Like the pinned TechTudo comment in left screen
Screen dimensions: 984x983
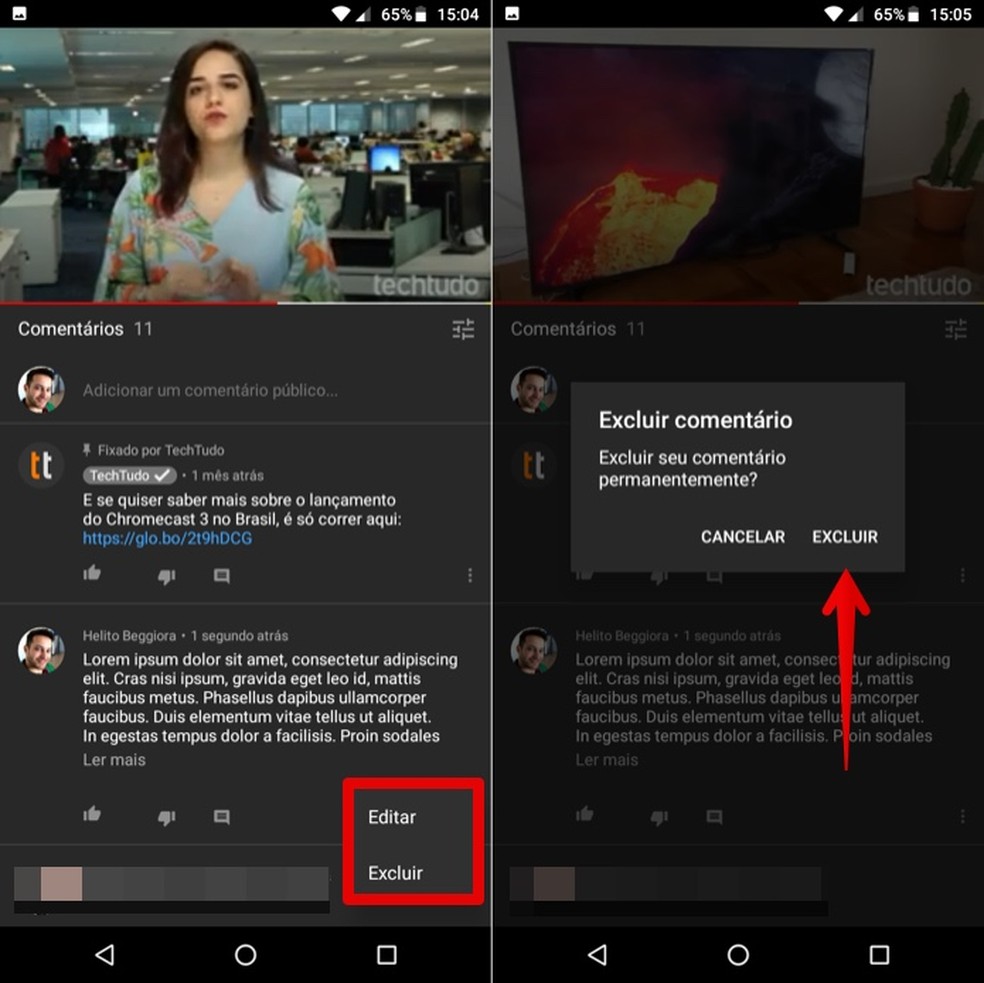[92, 573]
